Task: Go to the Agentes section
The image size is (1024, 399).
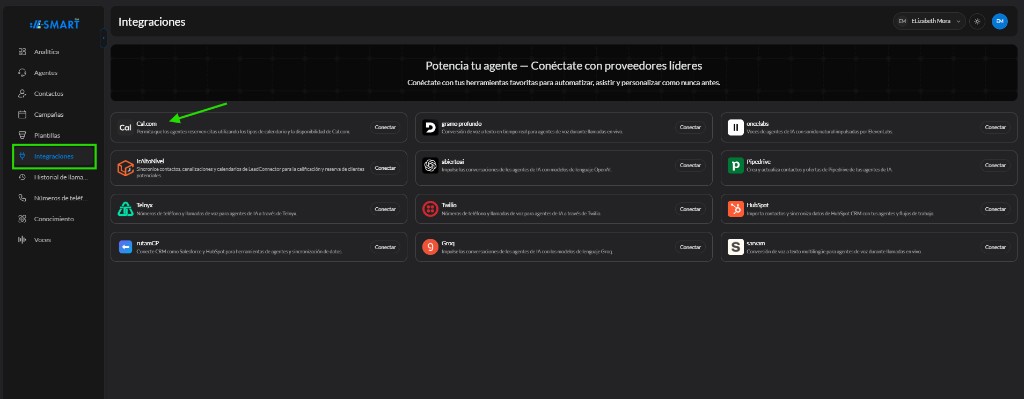Action: pos(46,72)
